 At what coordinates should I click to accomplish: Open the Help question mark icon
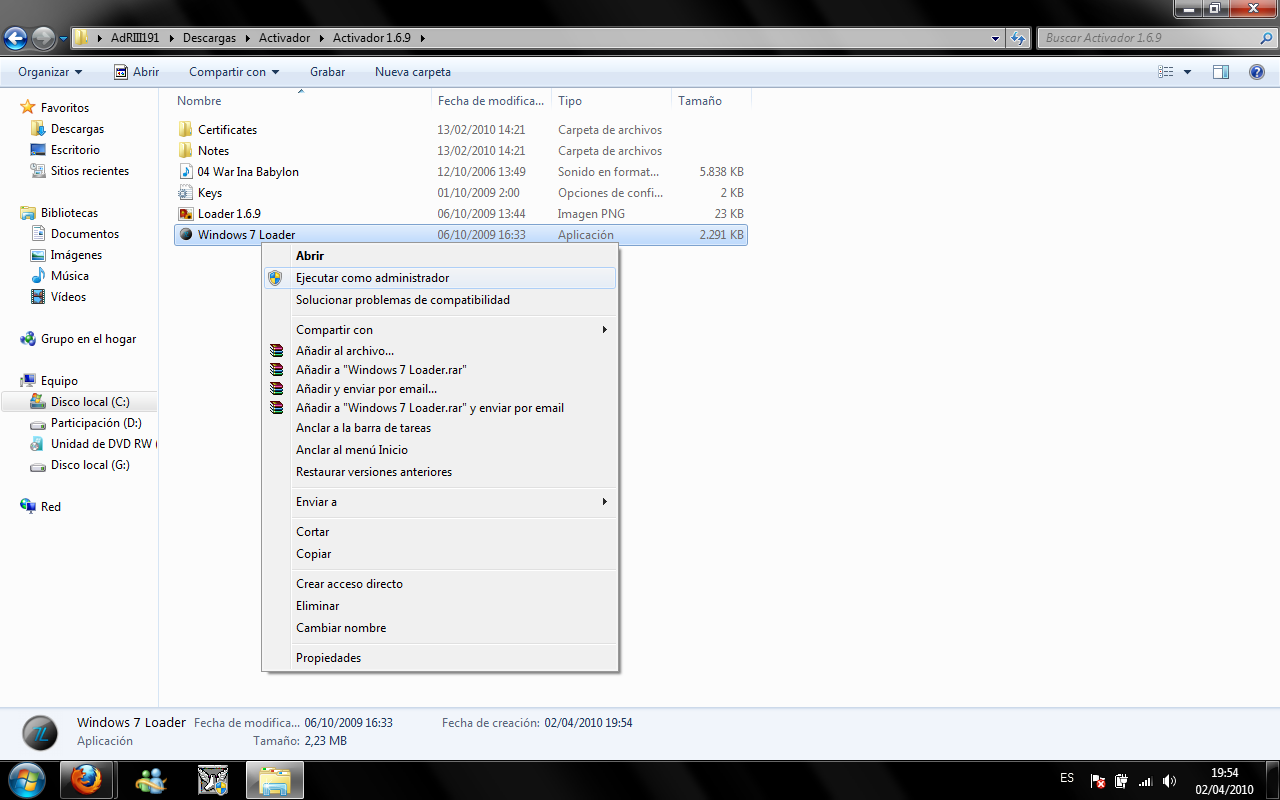click(1257, 72)
